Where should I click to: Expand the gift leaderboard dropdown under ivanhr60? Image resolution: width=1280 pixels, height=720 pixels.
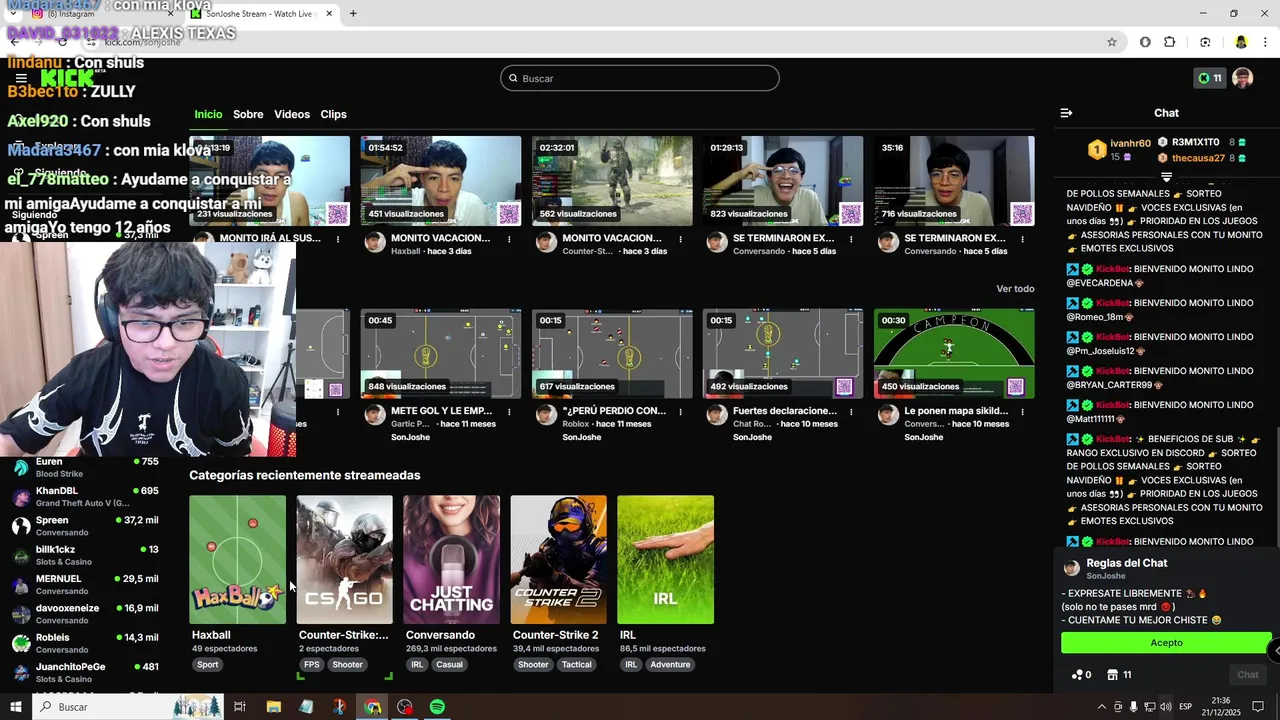pos(1166,177)
